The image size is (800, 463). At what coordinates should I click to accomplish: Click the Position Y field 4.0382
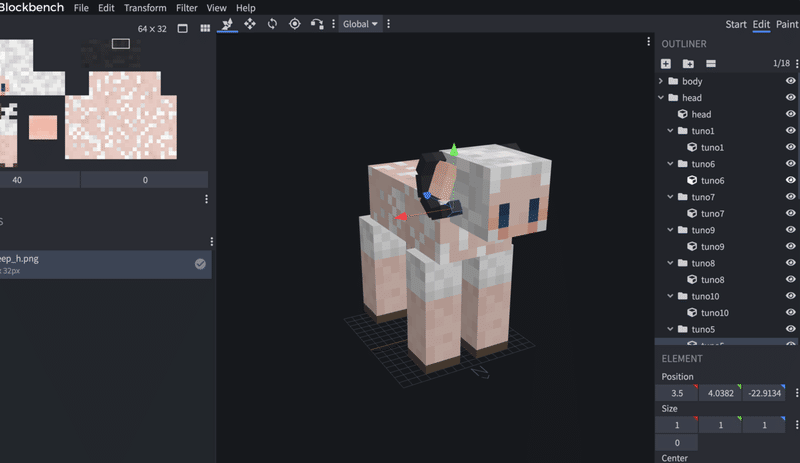720,393
